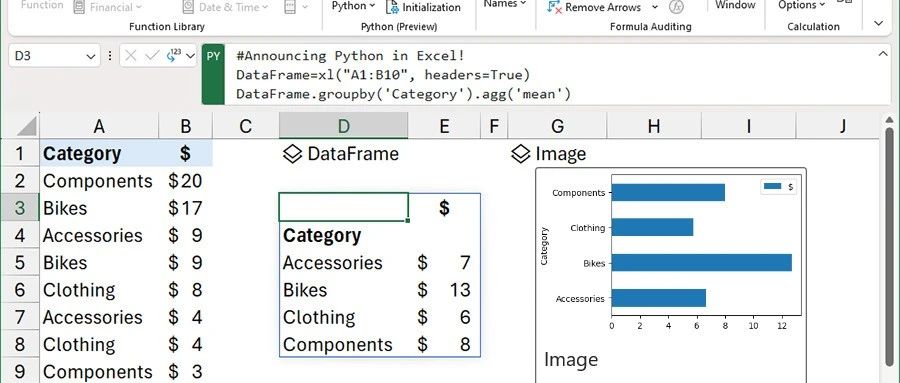This screenshot has width=900, height=383.
Task: Click the Image card icon in G1
Action: [521, 154]
